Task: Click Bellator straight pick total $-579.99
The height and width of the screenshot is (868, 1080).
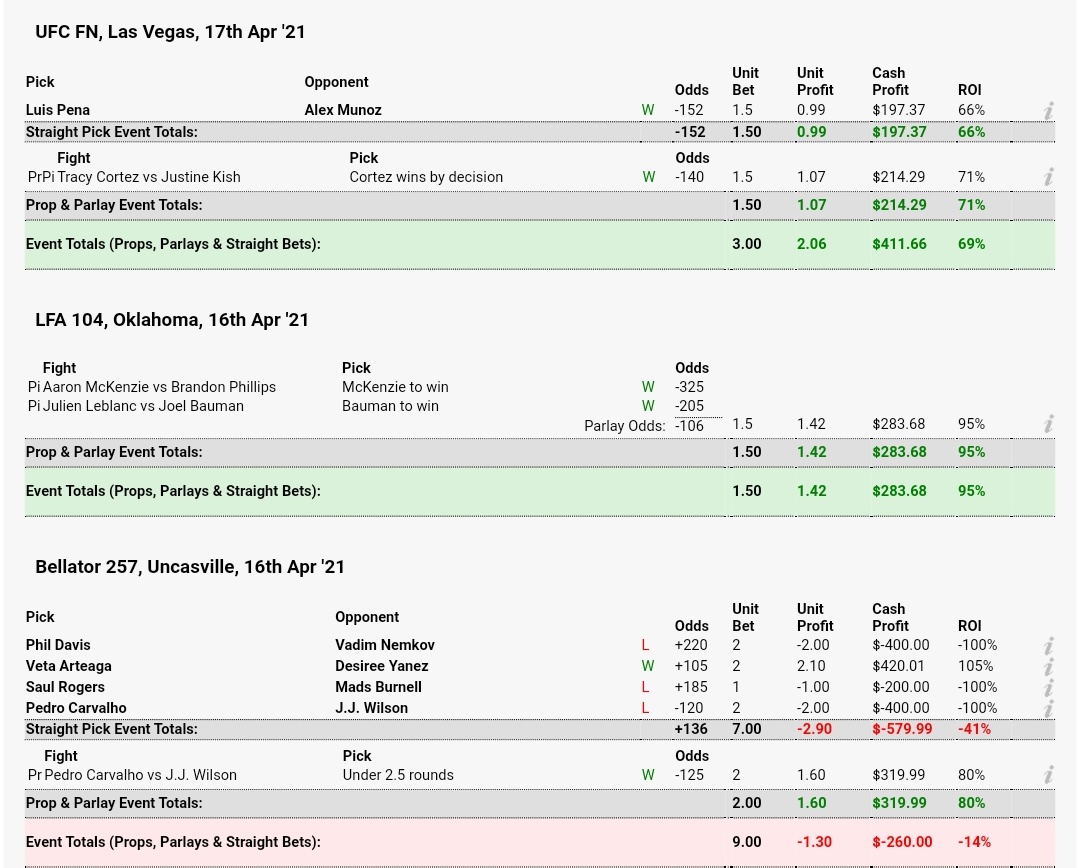Action: pyautogui.click(x=902, y=729)
